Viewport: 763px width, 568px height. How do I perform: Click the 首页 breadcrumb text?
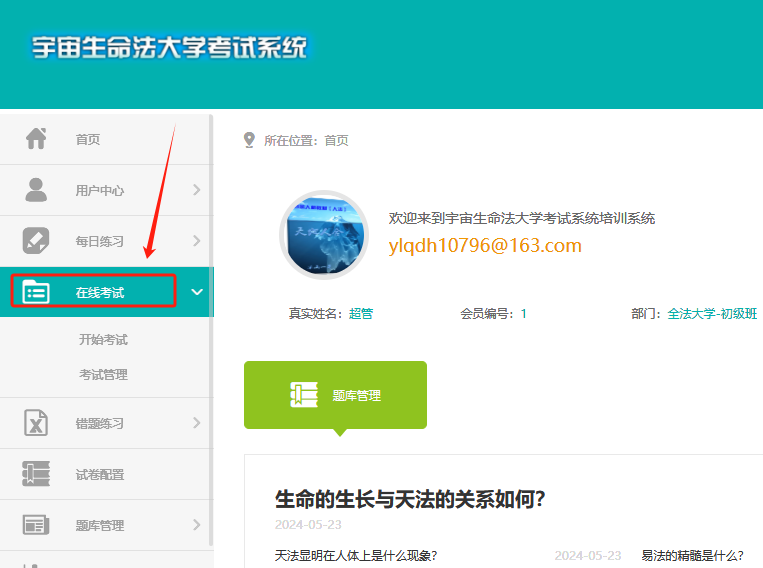(x=337, y=141)
